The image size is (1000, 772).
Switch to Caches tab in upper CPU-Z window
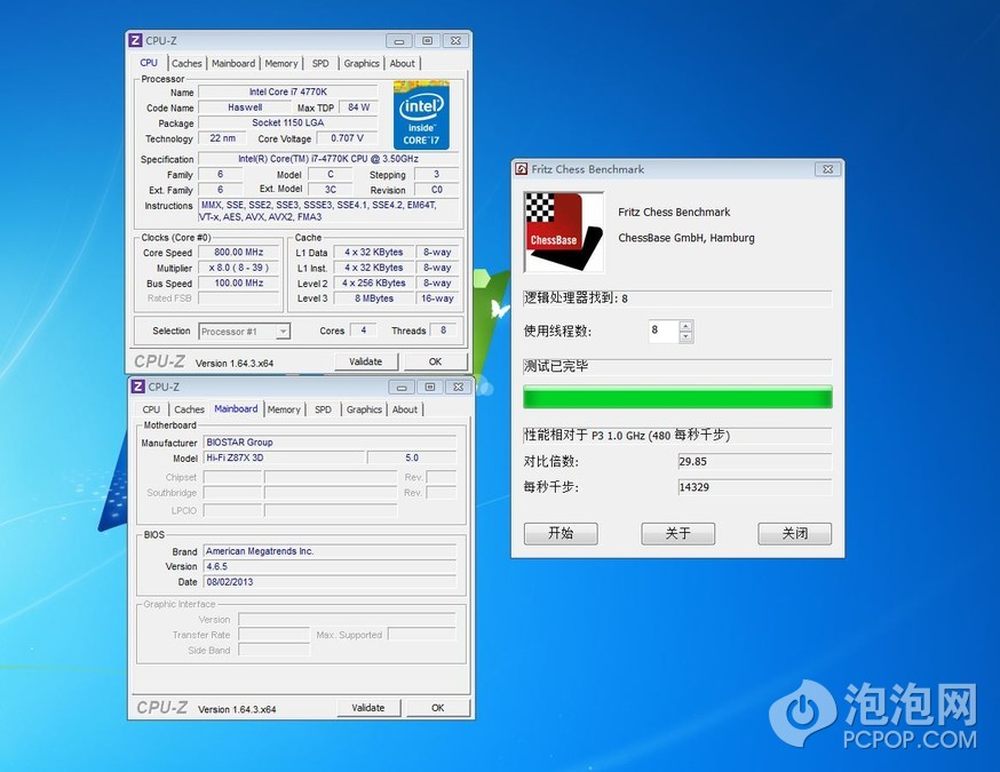[x=186, y=63]
